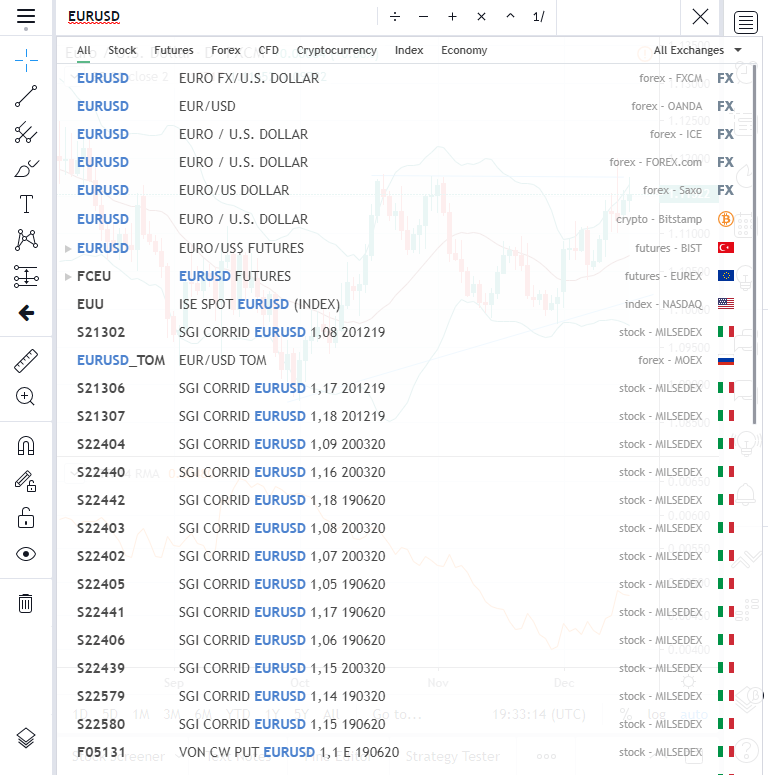768x775 pixels.
Task: Choose EURUSD from forex - FXCM
Action: coord(404,78)
